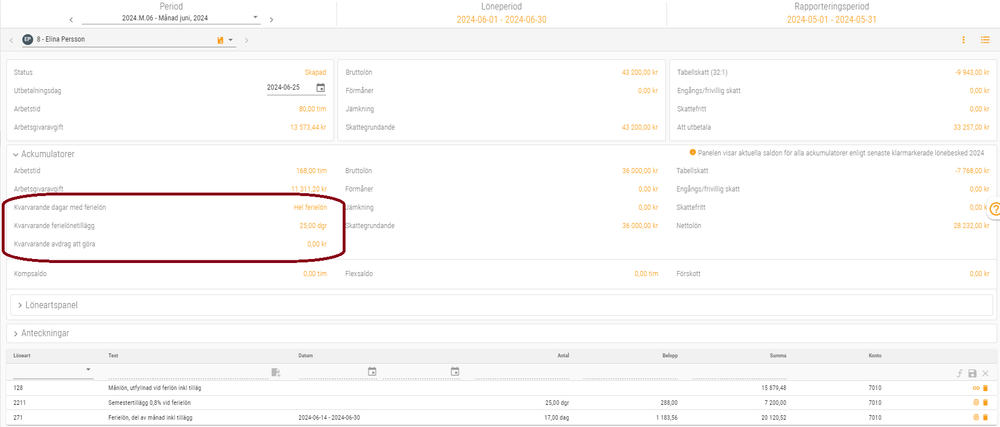Collapse the Ackumulatorer panel
The width and height of the screenshot is (1000, 427).
(x=16, y=154)
